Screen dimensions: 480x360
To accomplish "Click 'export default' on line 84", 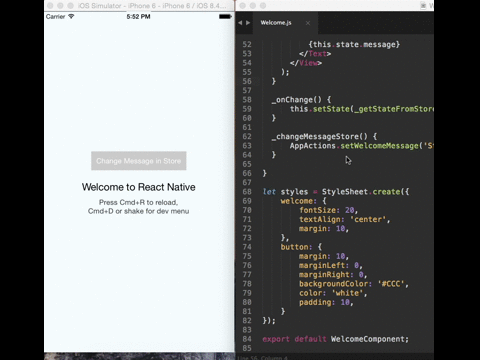I will pyautogui.click(x=294, y=339).
